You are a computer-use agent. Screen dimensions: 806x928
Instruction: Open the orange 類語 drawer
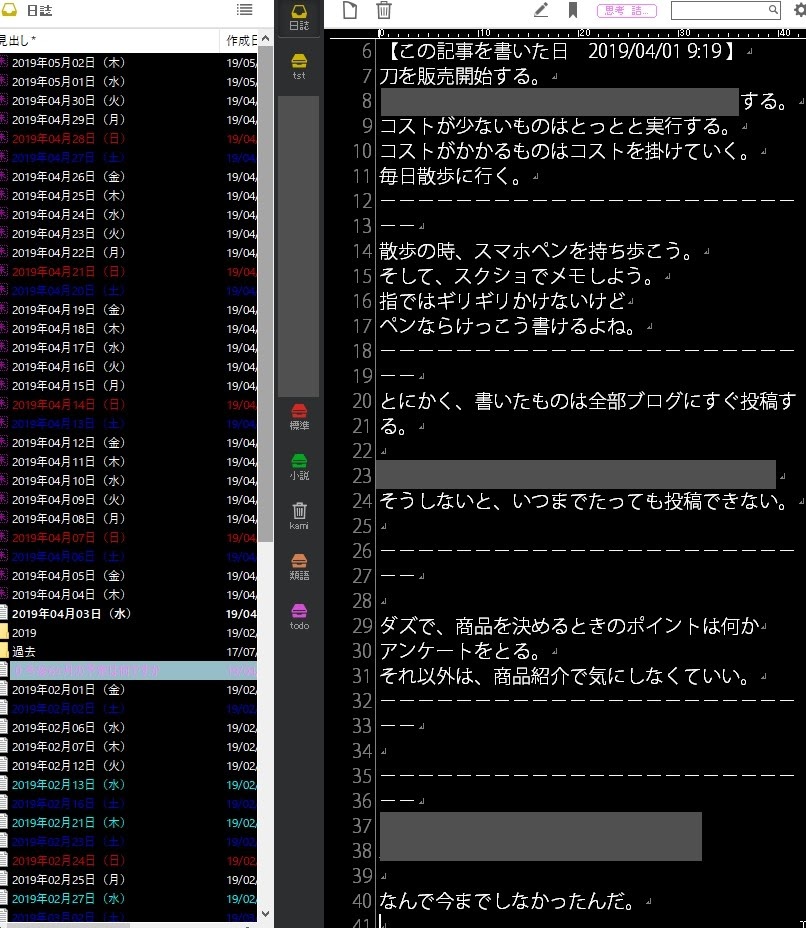[298, 566]
